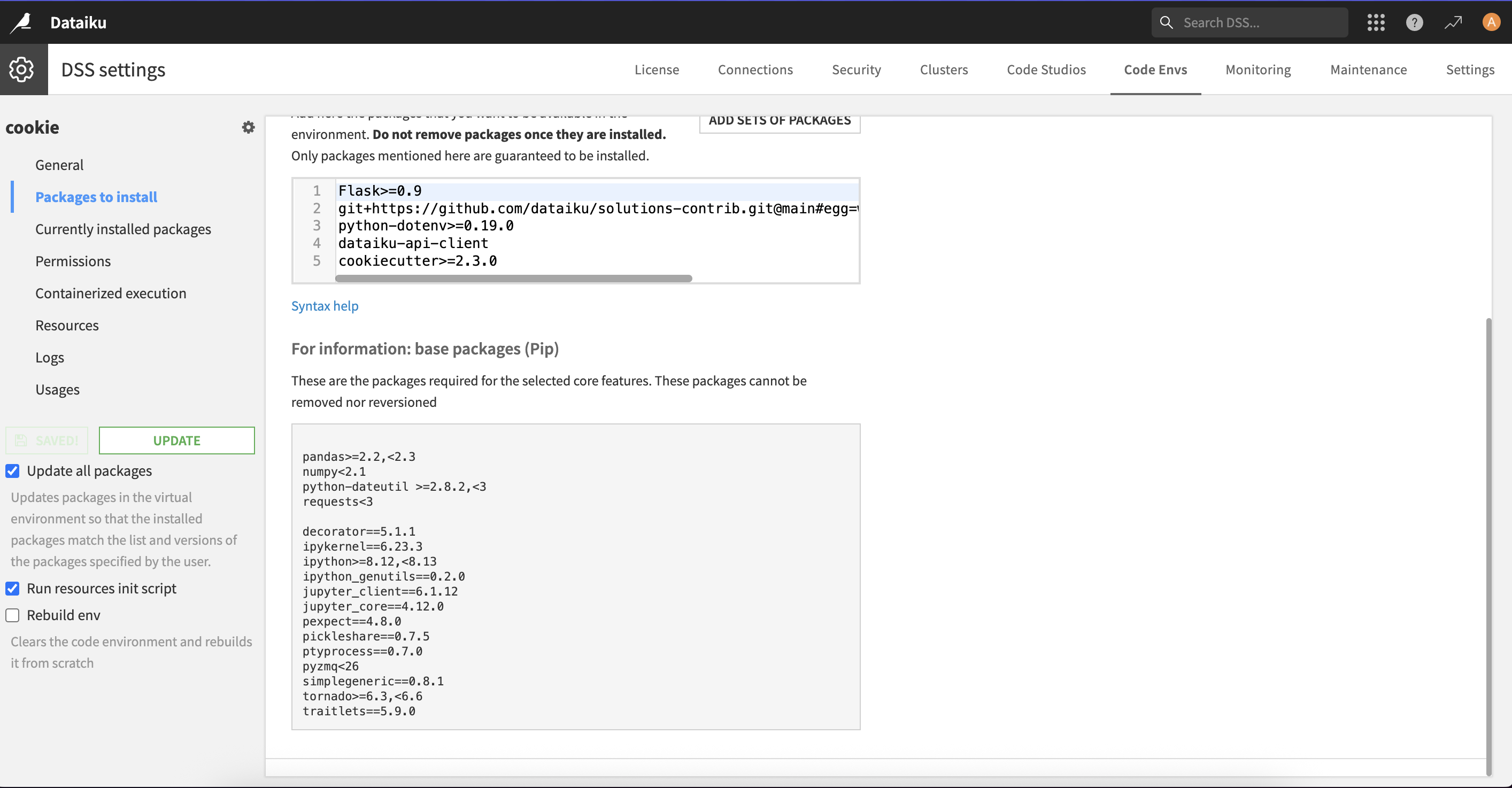The height and width of the screenshot is (788, 1512).
Task: Open the cookie environment gear menu
Action: pos(248,127)
